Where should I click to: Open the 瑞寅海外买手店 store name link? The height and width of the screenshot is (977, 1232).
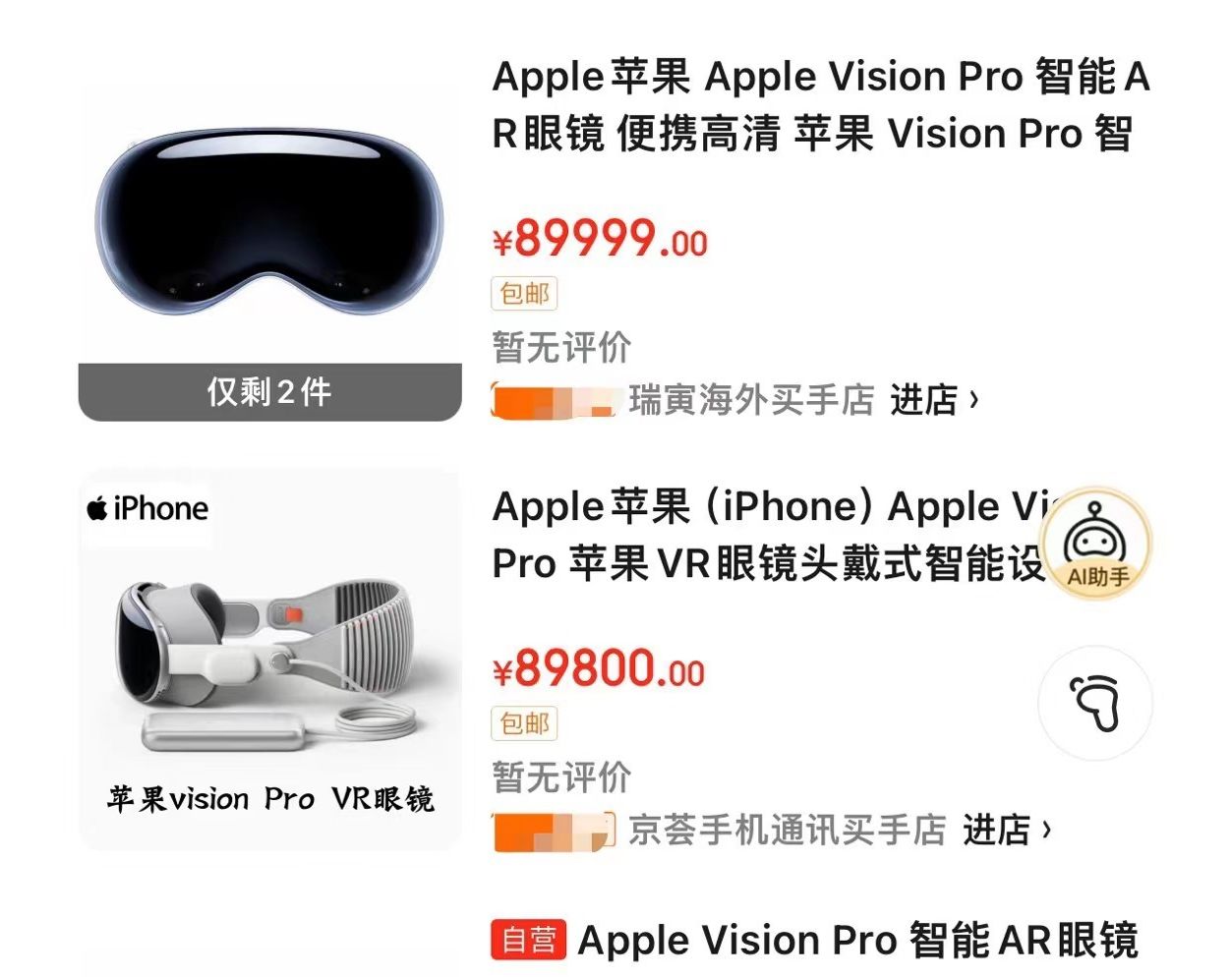751,400
